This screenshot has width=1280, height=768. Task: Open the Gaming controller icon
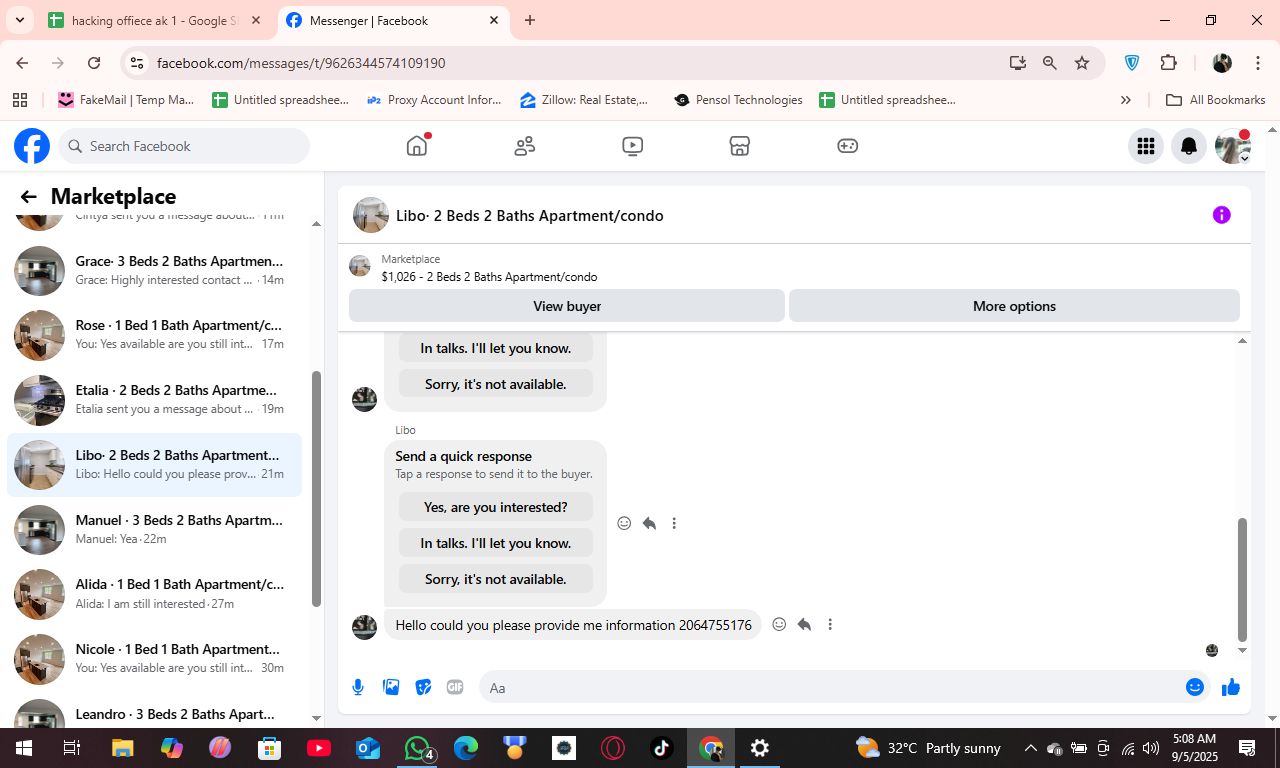[x=847, y=146]
